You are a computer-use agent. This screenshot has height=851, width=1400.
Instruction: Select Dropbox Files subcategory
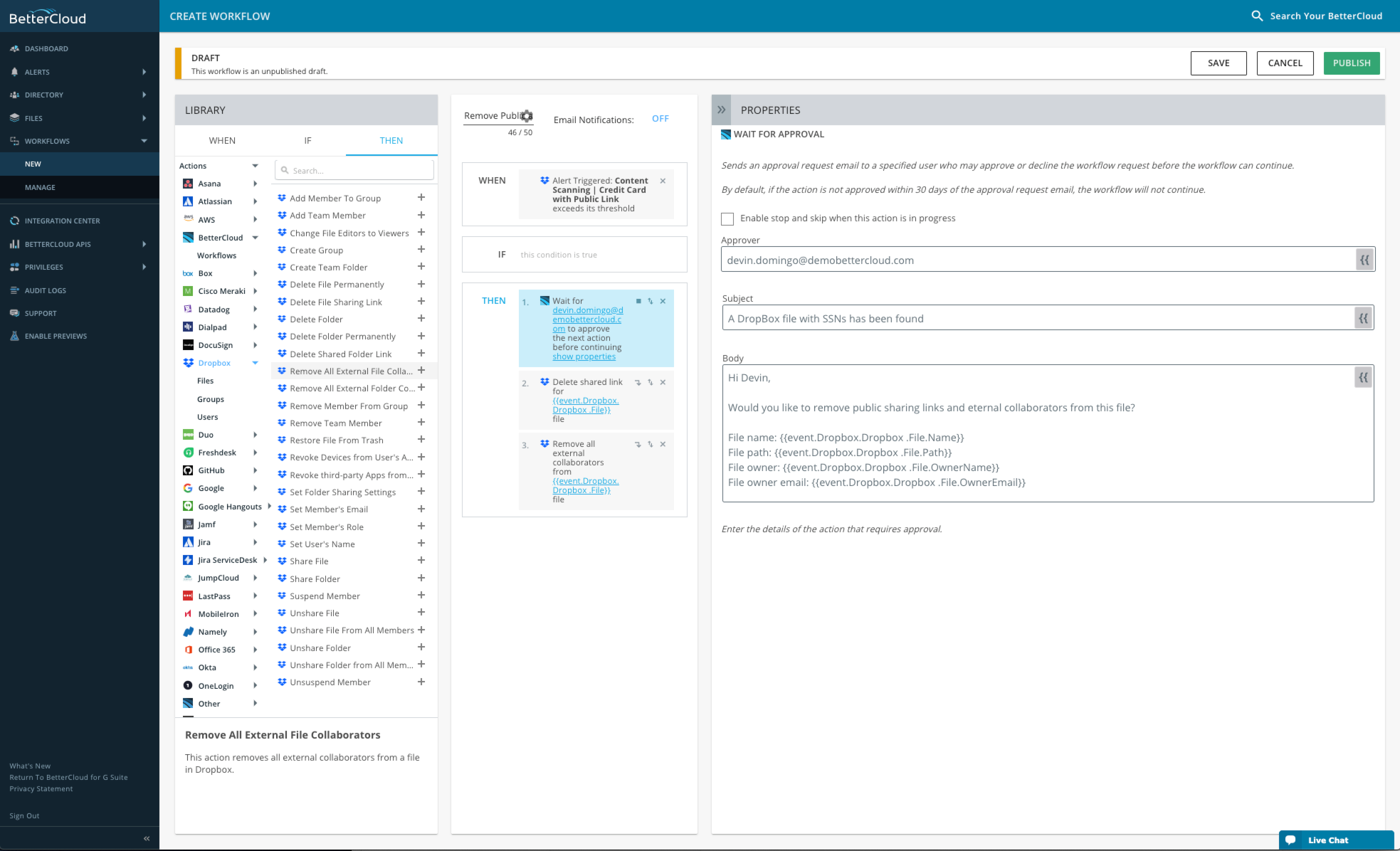click(x=205, y=381)
